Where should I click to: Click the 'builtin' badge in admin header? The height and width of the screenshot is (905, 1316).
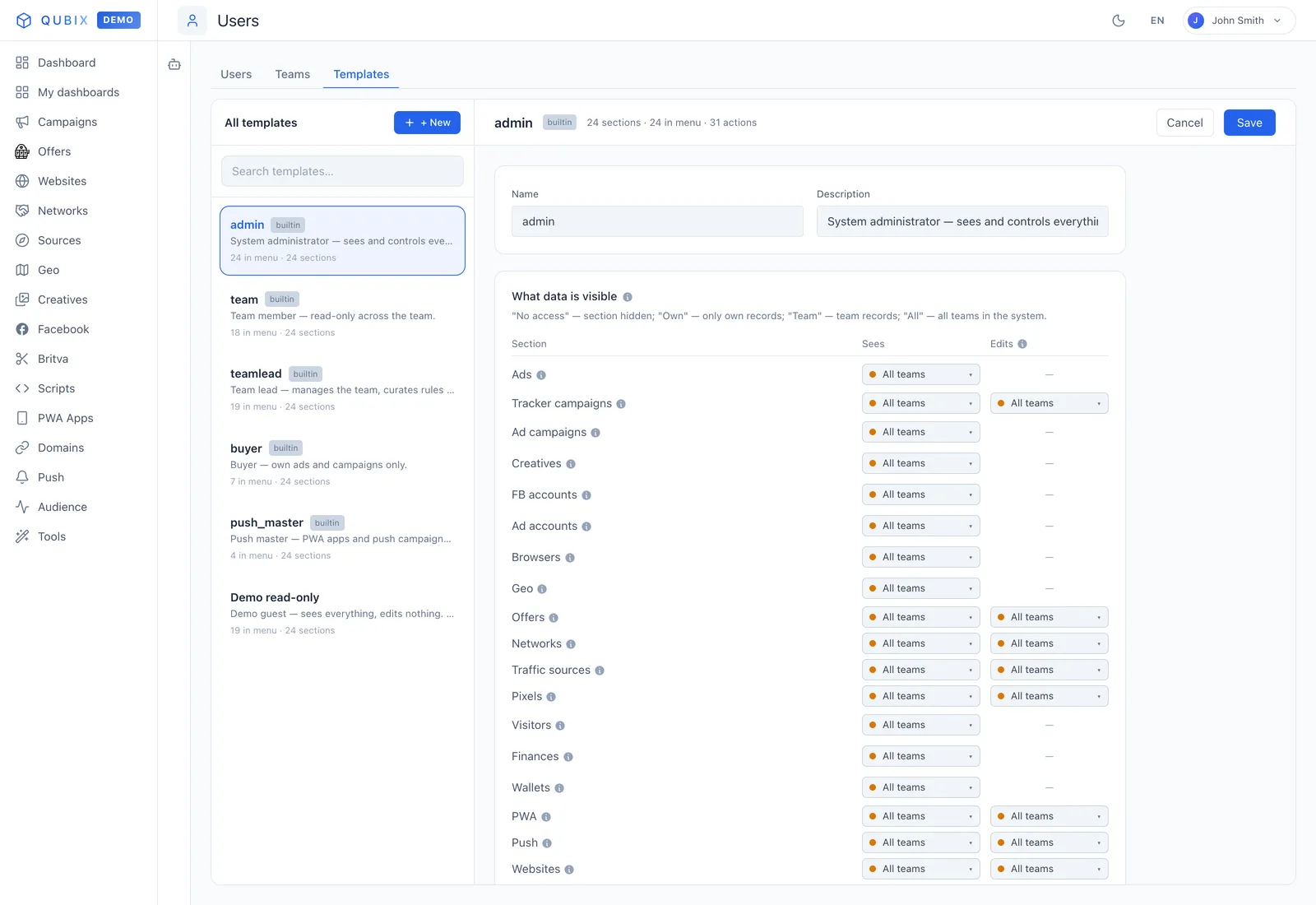559,123
